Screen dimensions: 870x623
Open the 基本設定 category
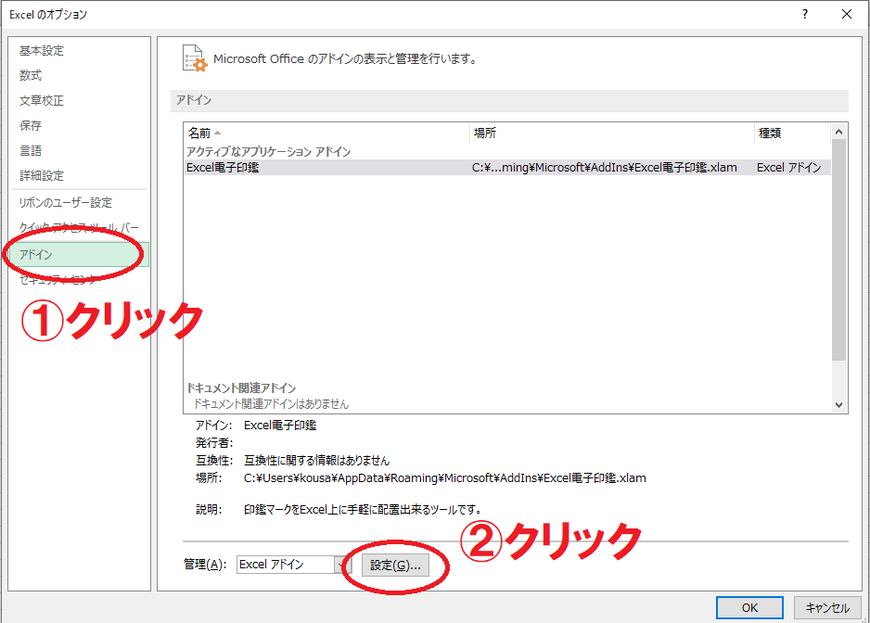[42, 51]
